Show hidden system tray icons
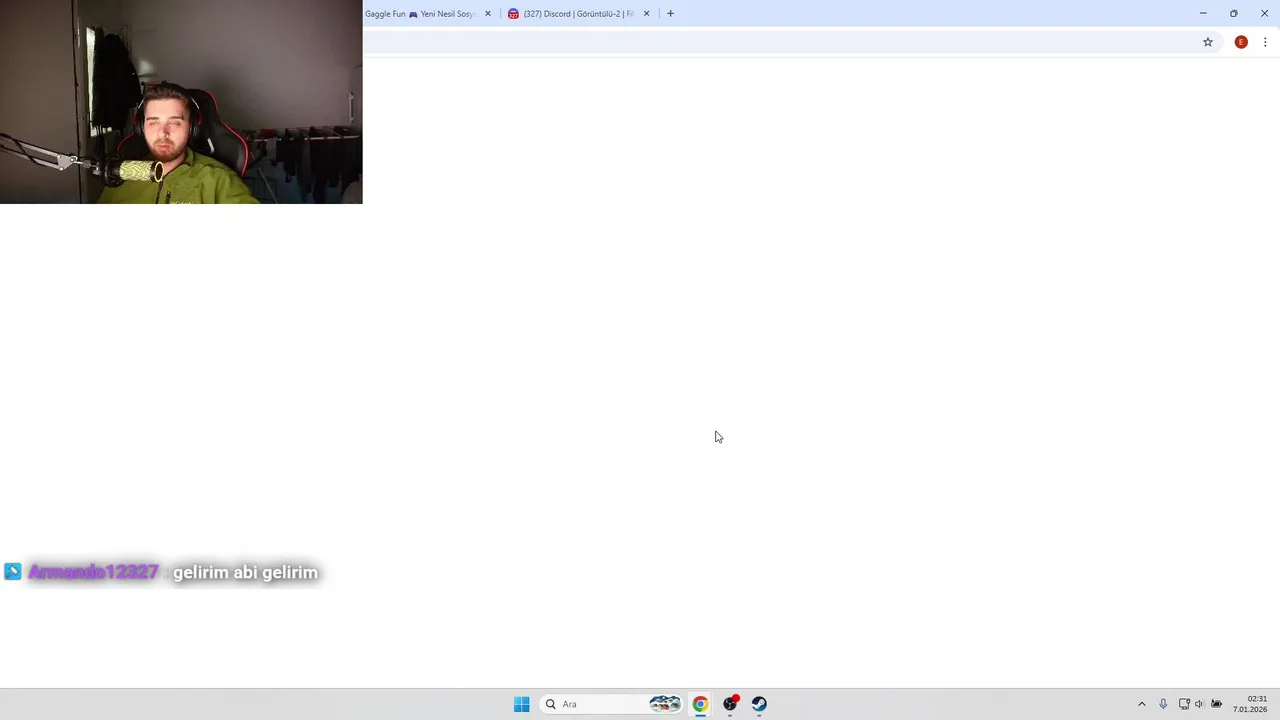 (x=1141, y=704)
